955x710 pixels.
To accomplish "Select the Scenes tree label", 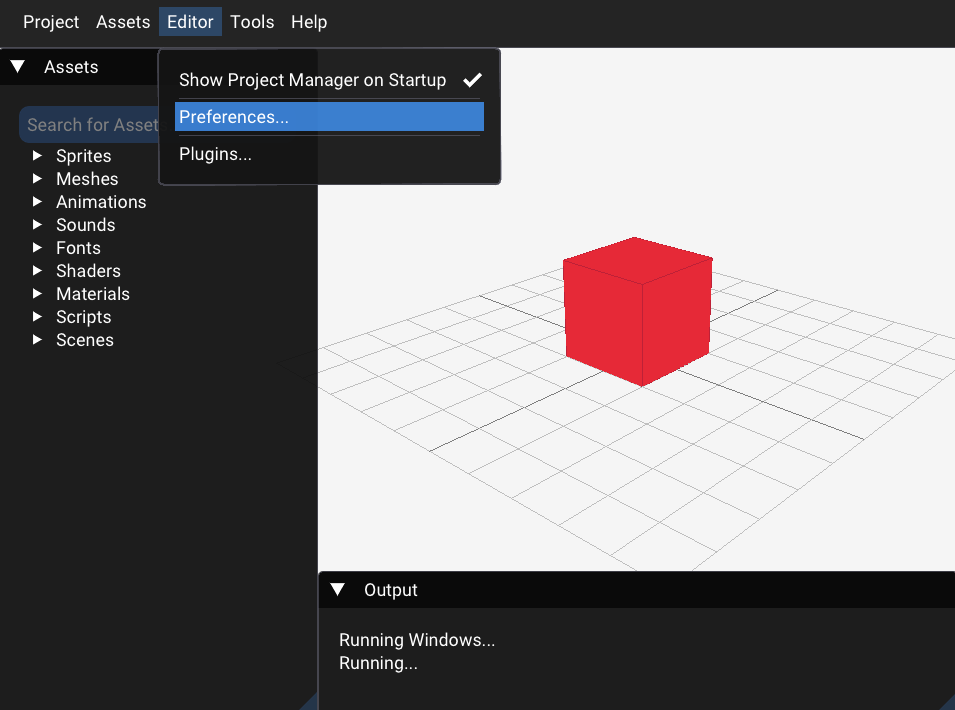I will click(x=85, y=340).
